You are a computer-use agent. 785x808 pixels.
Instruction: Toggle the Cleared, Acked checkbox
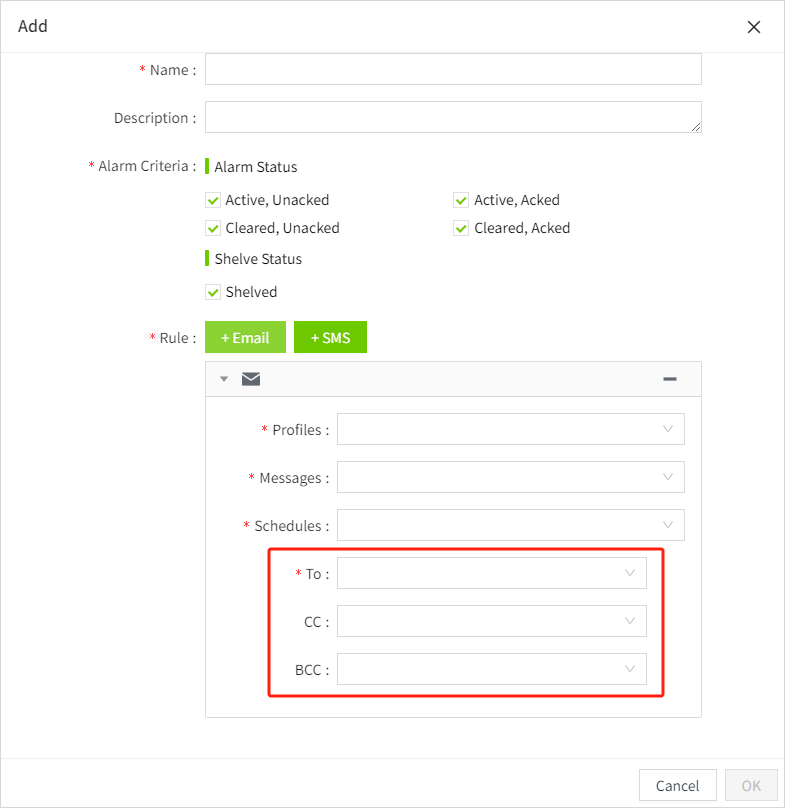(461, 228)
